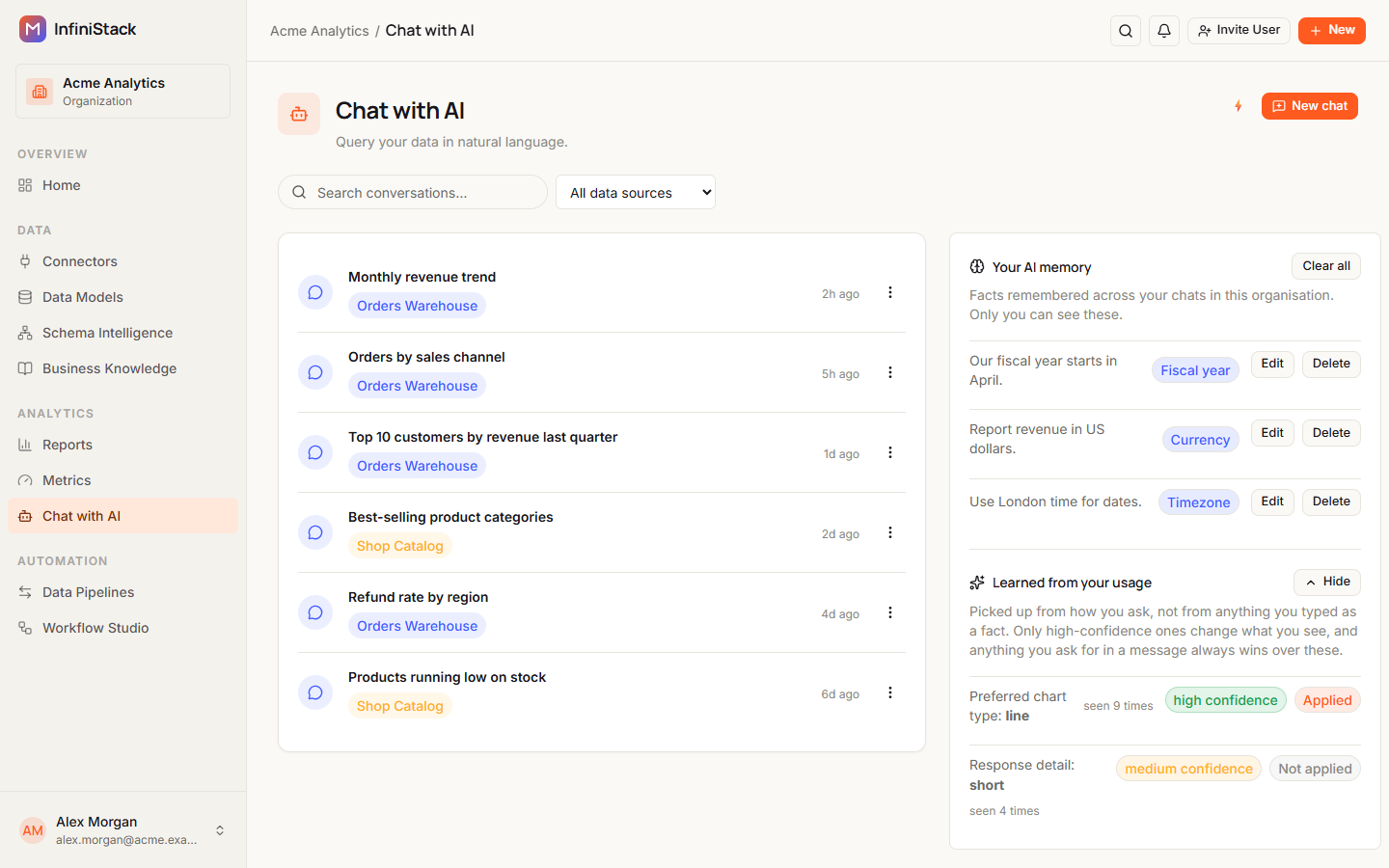Click chat bubble icon of Monthly revenue trend
1389x868 pixels.
[315, 292]
